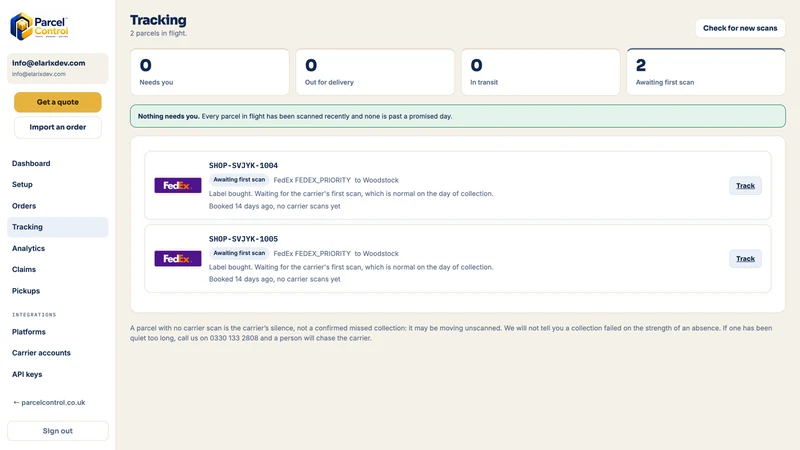Click order ID SHOP-SVJYK-1004
Viewport: 800px width, 450px height.
(x=243, y=165)
